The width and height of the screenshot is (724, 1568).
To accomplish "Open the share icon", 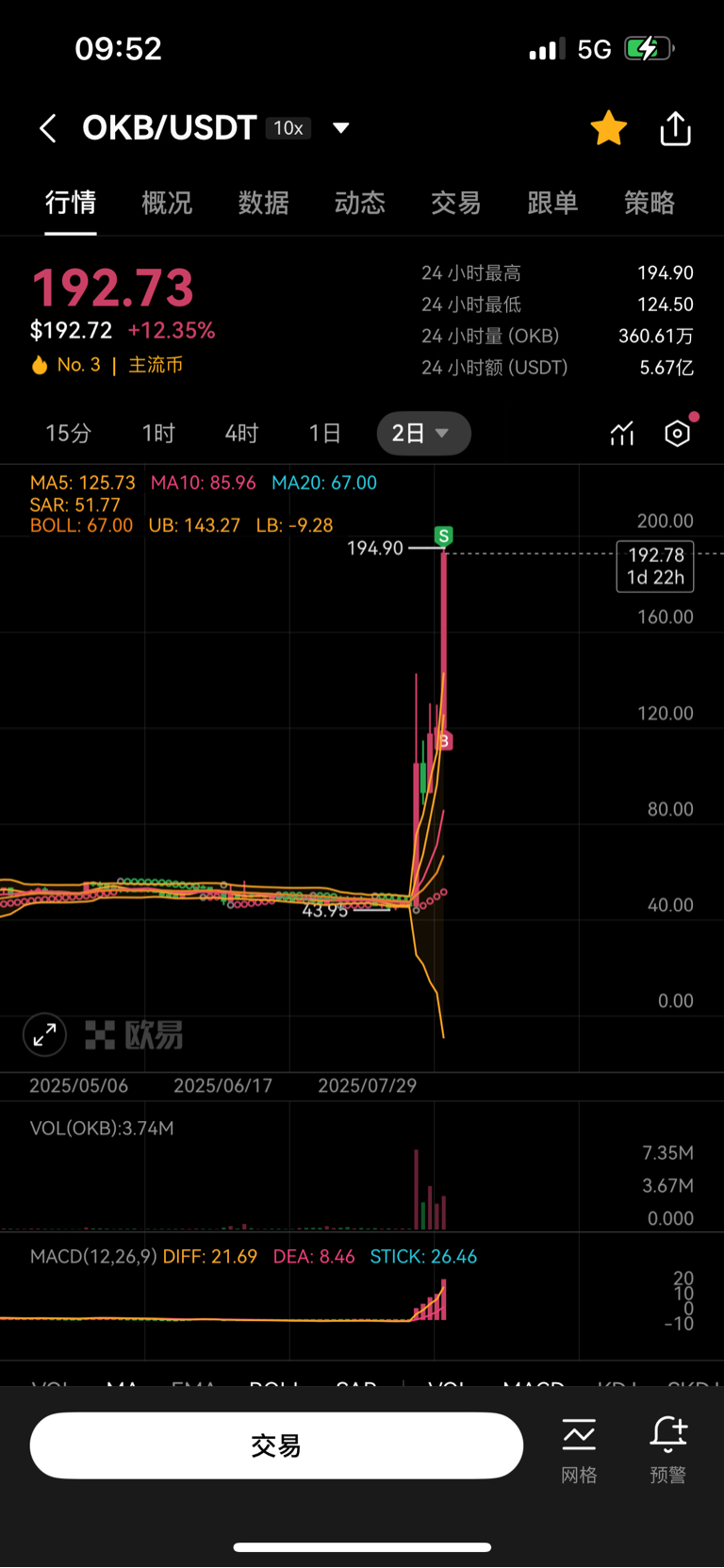I will (x=675, y=128).
